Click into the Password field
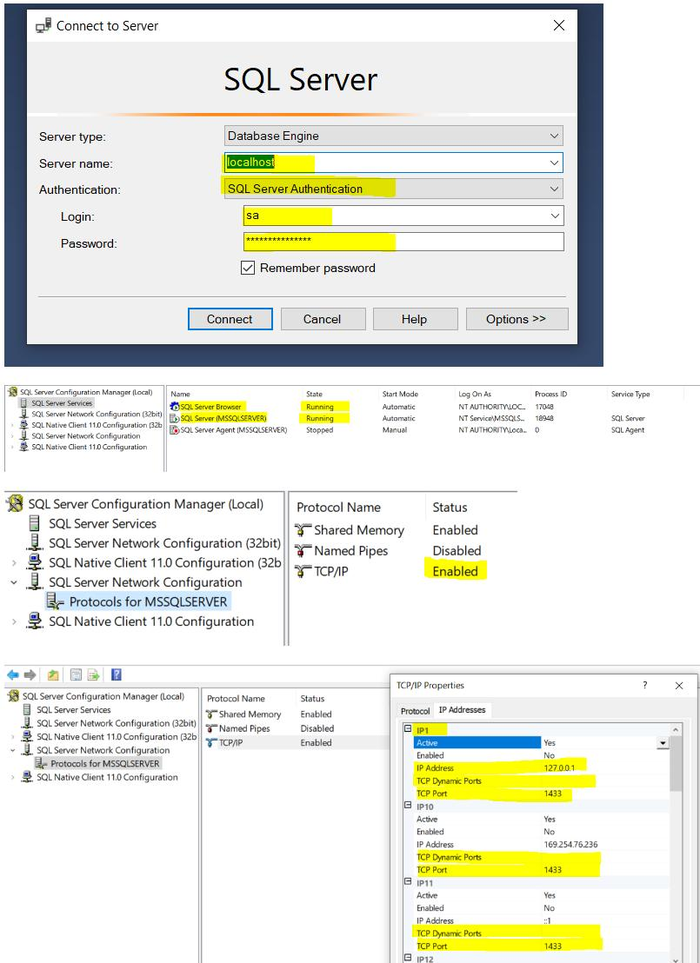Image resolution: width=700 pixels, height=963 pixels. [403, 241]
